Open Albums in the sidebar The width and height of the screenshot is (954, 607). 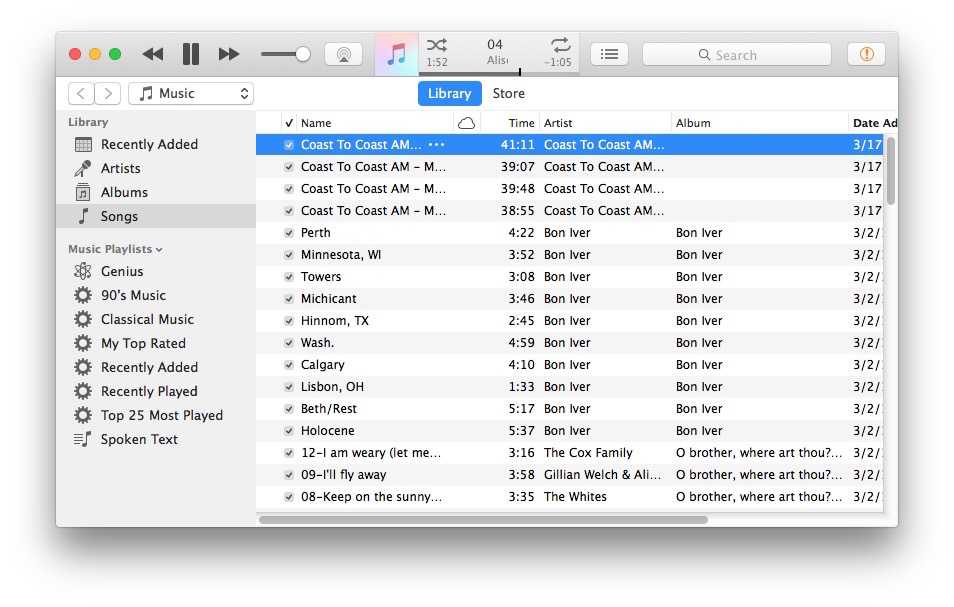(155, 192)
